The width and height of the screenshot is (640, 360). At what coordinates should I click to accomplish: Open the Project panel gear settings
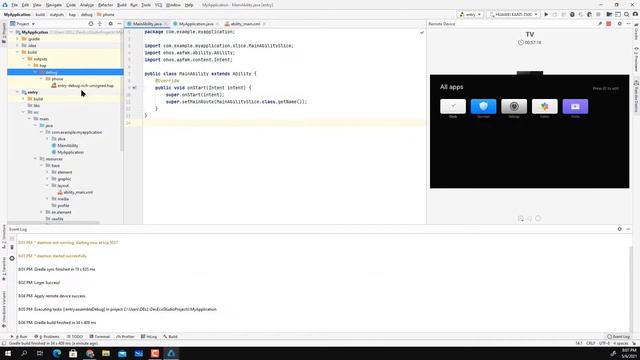(111, 24)
